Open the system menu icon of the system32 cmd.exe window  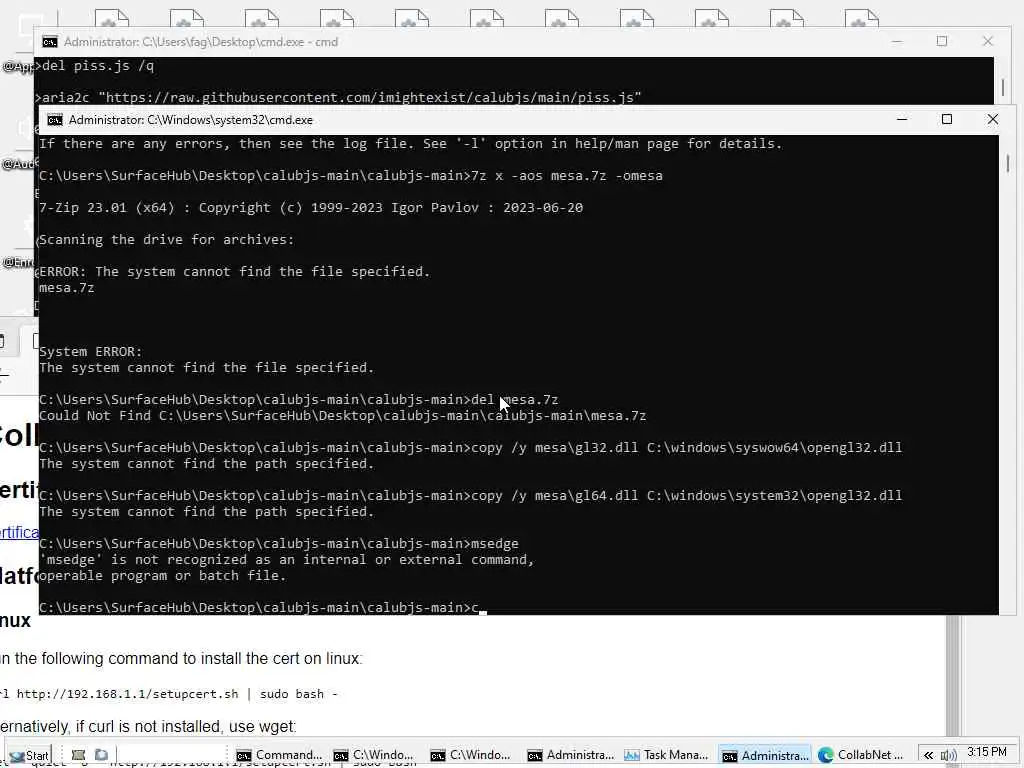click(56, 120)
